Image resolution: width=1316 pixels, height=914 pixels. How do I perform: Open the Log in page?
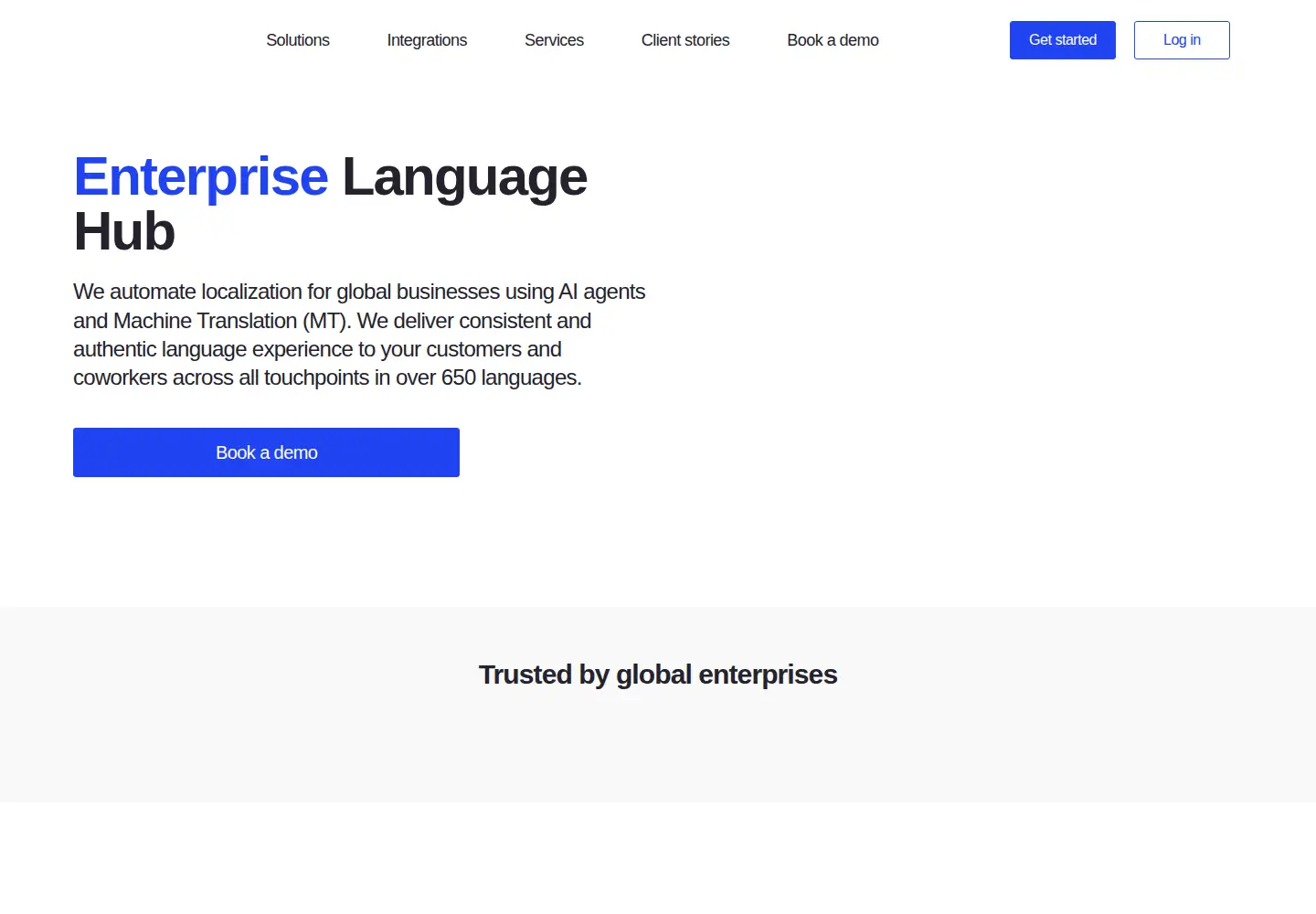point(1182,40)
